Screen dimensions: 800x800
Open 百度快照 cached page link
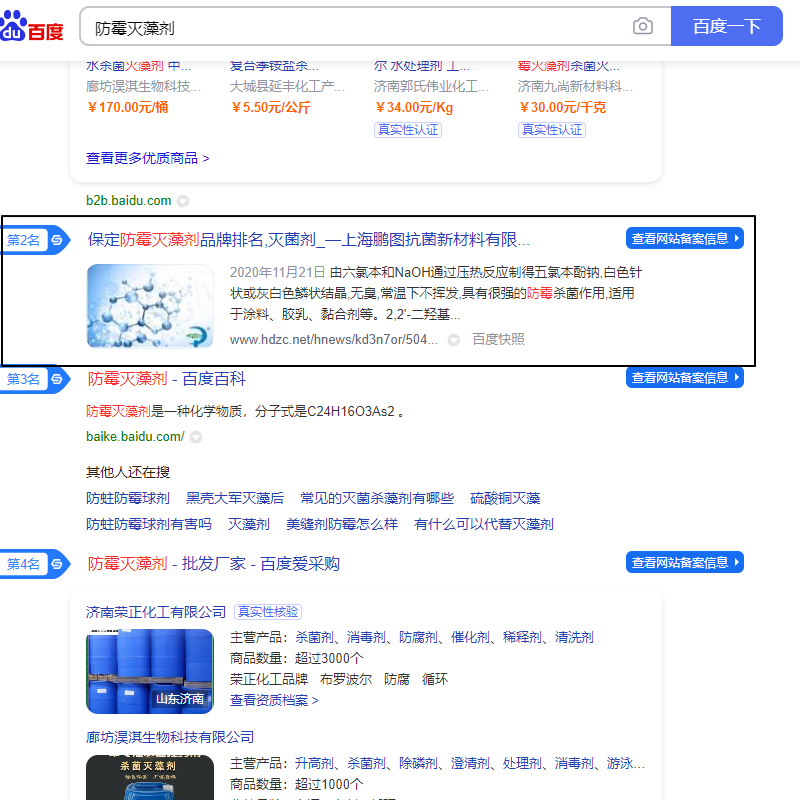[498, 339]
